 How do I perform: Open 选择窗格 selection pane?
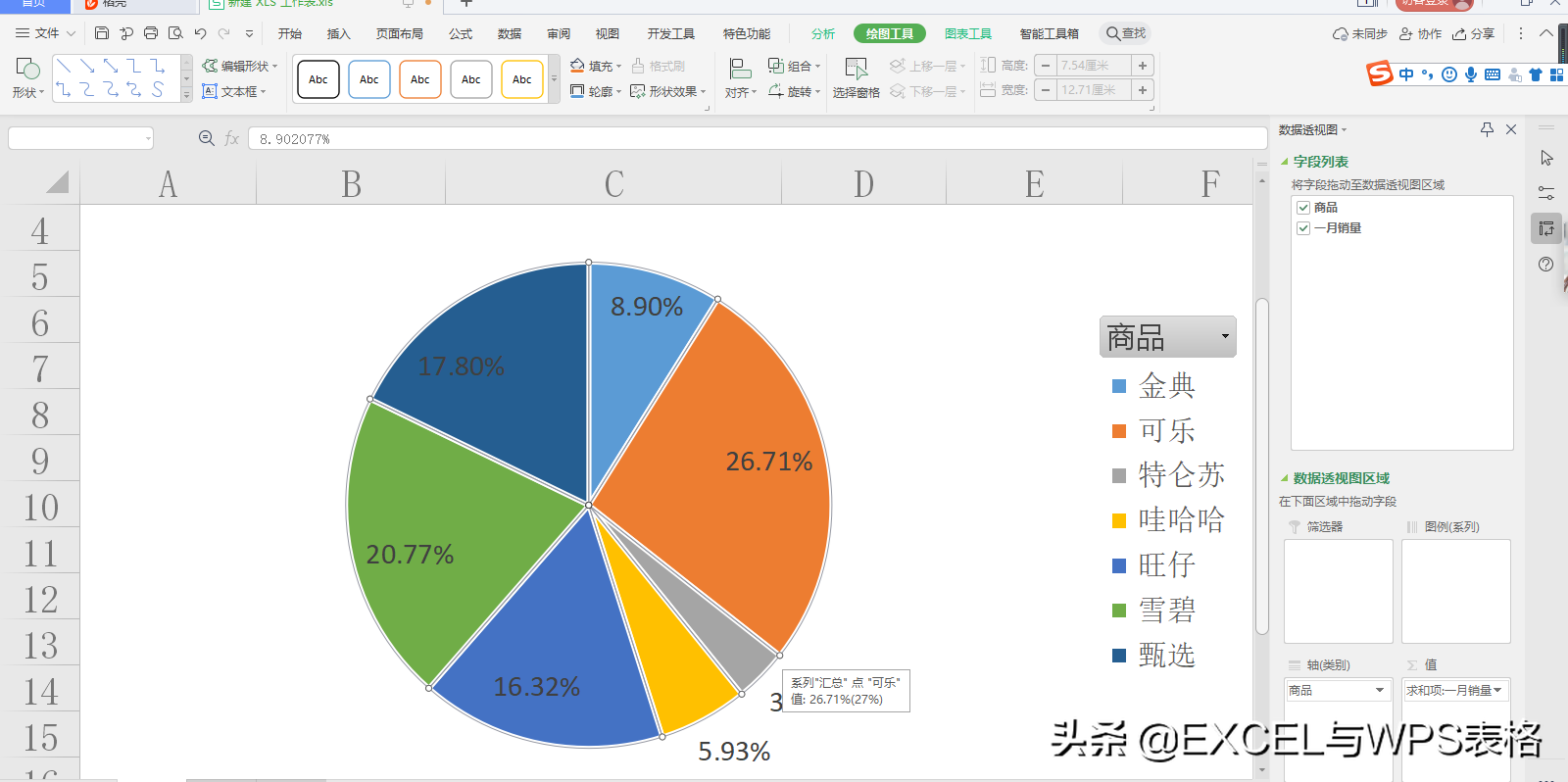[856, 78]
